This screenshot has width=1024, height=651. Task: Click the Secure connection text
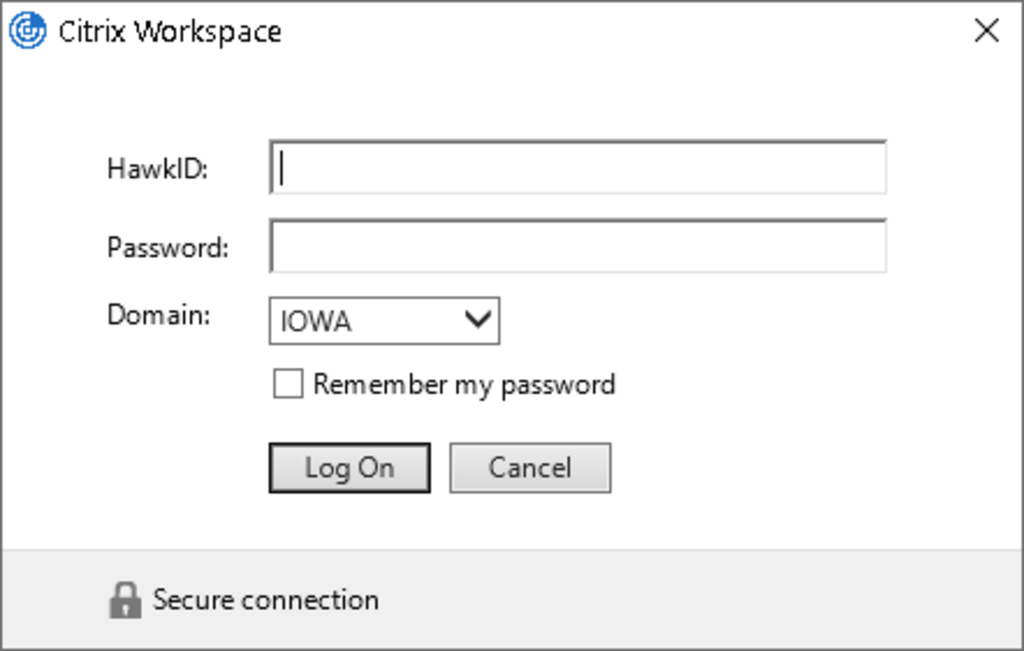(264, 599)
